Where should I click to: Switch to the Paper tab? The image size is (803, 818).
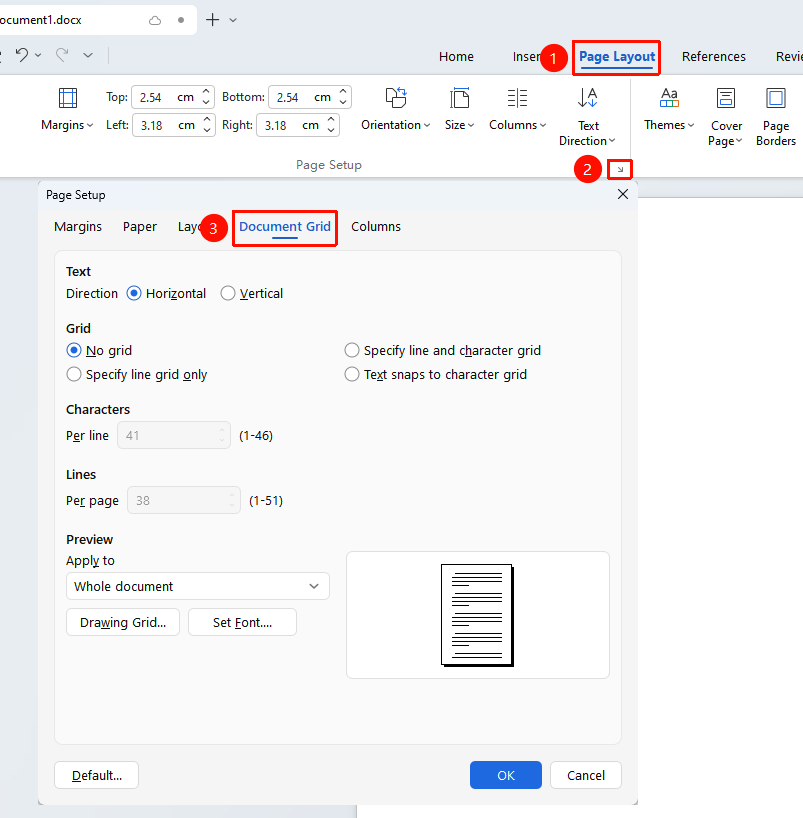(x=140, y=226)
